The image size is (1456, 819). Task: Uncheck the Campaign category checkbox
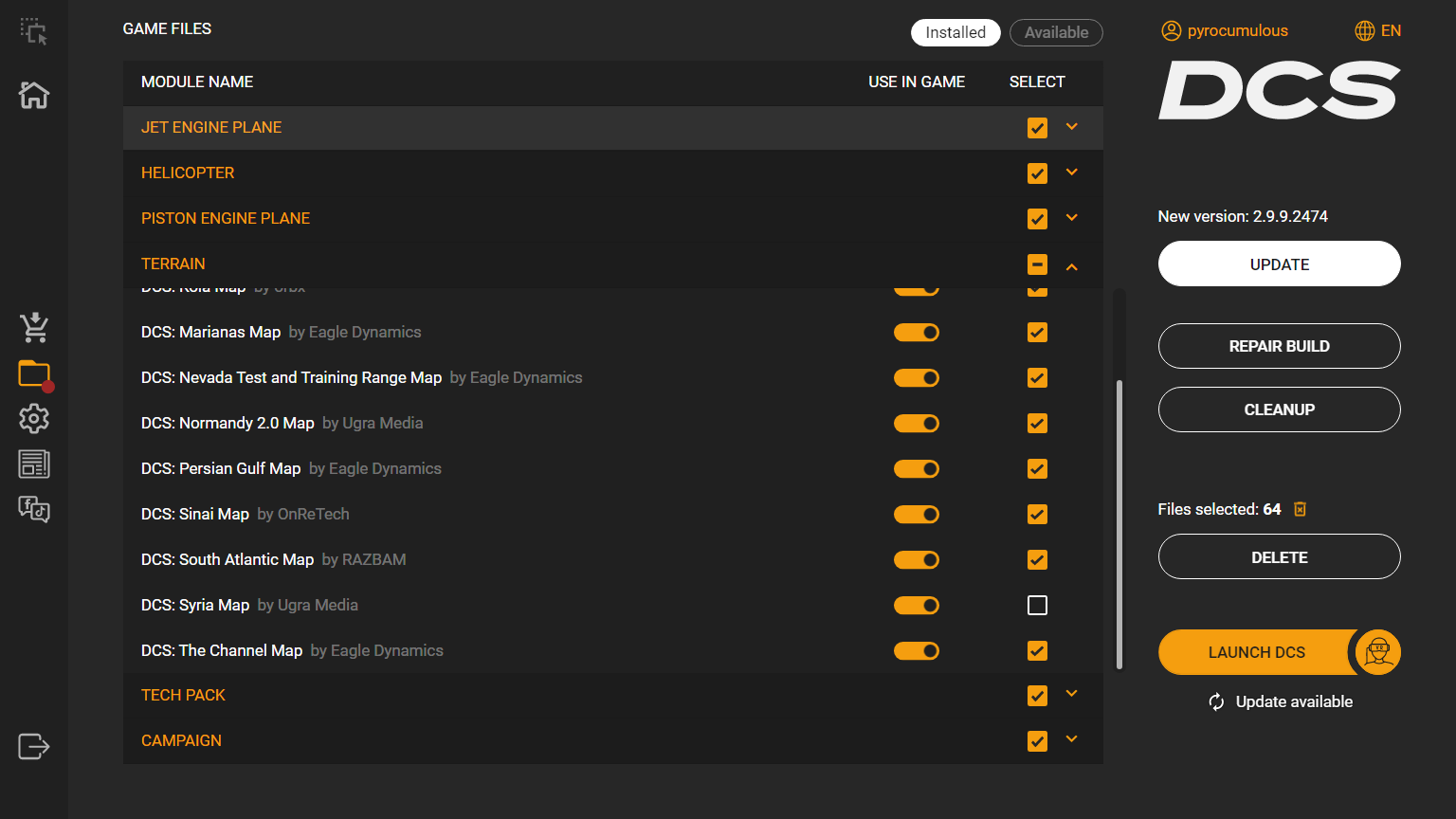coord(1038,740)
